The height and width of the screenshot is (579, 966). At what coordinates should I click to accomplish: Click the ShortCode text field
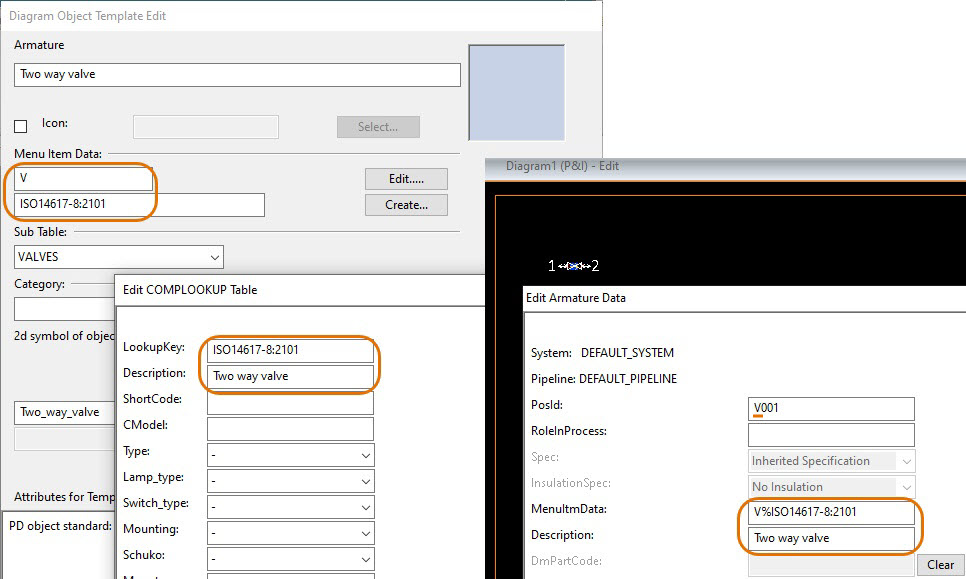tap(290, 402)
